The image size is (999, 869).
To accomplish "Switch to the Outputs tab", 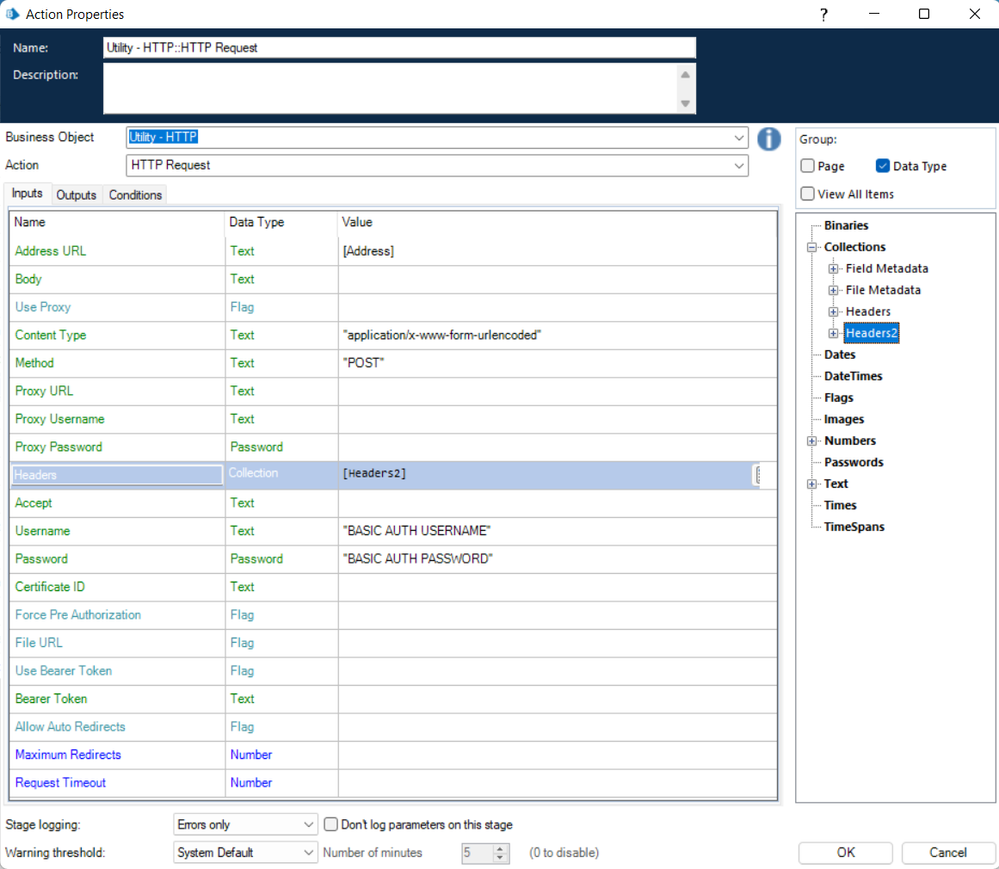I will tap(76, 195).
